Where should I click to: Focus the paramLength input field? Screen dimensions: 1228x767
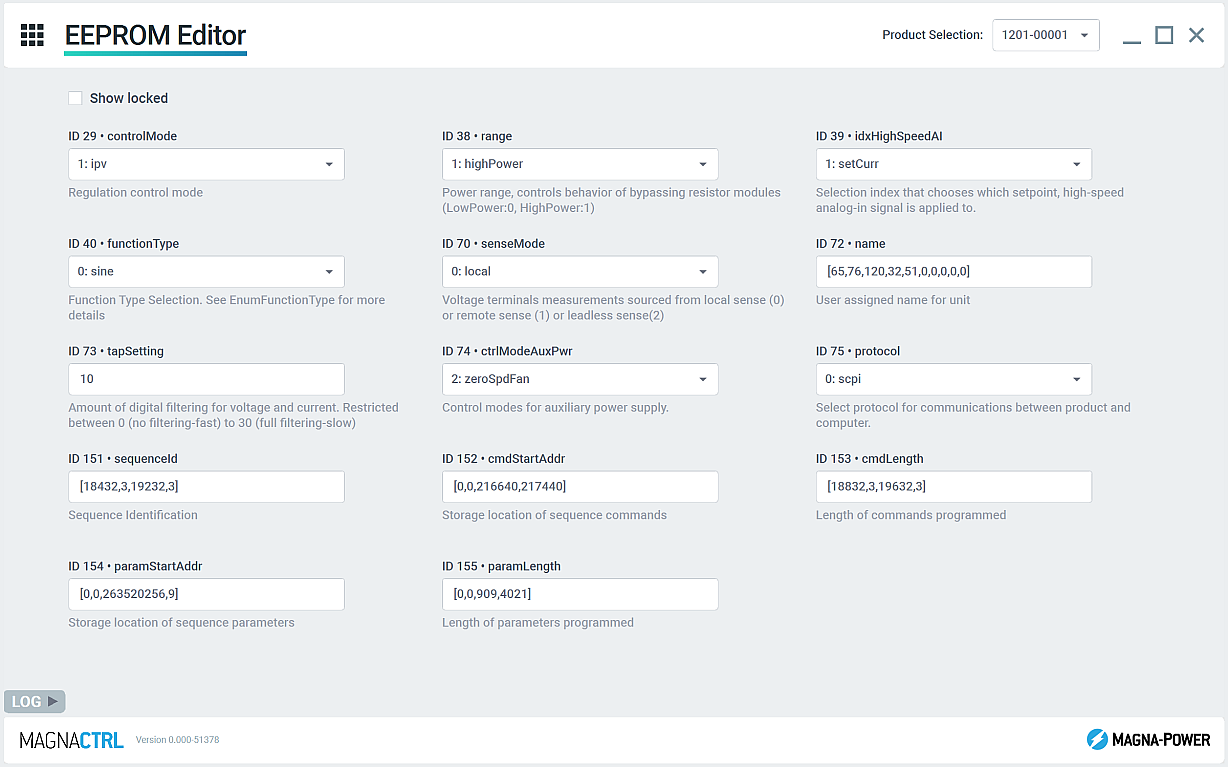(x=580, y=594)
